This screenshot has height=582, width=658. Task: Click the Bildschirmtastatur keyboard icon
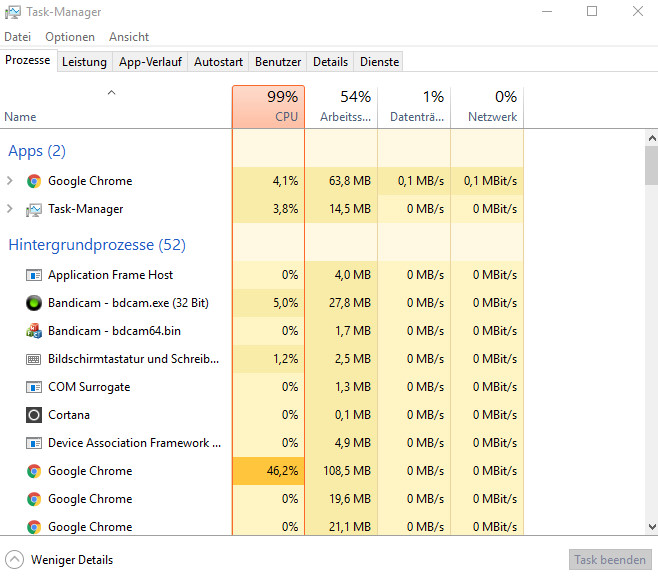click(34, 359)
